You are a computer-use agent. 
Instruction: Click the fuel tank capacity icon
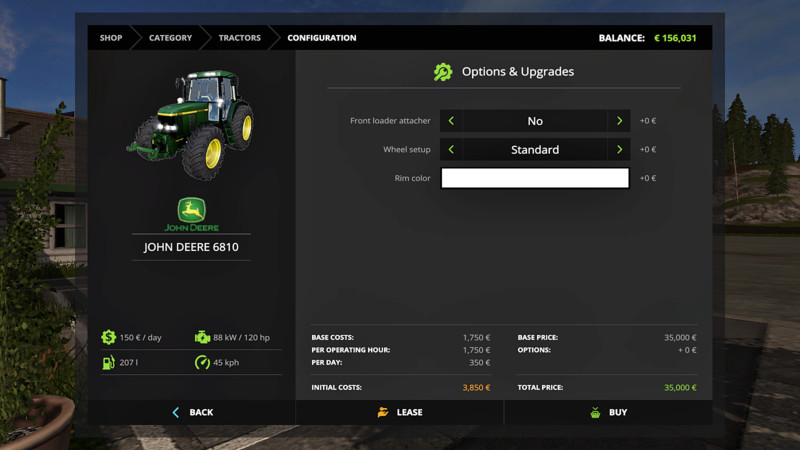108,362
